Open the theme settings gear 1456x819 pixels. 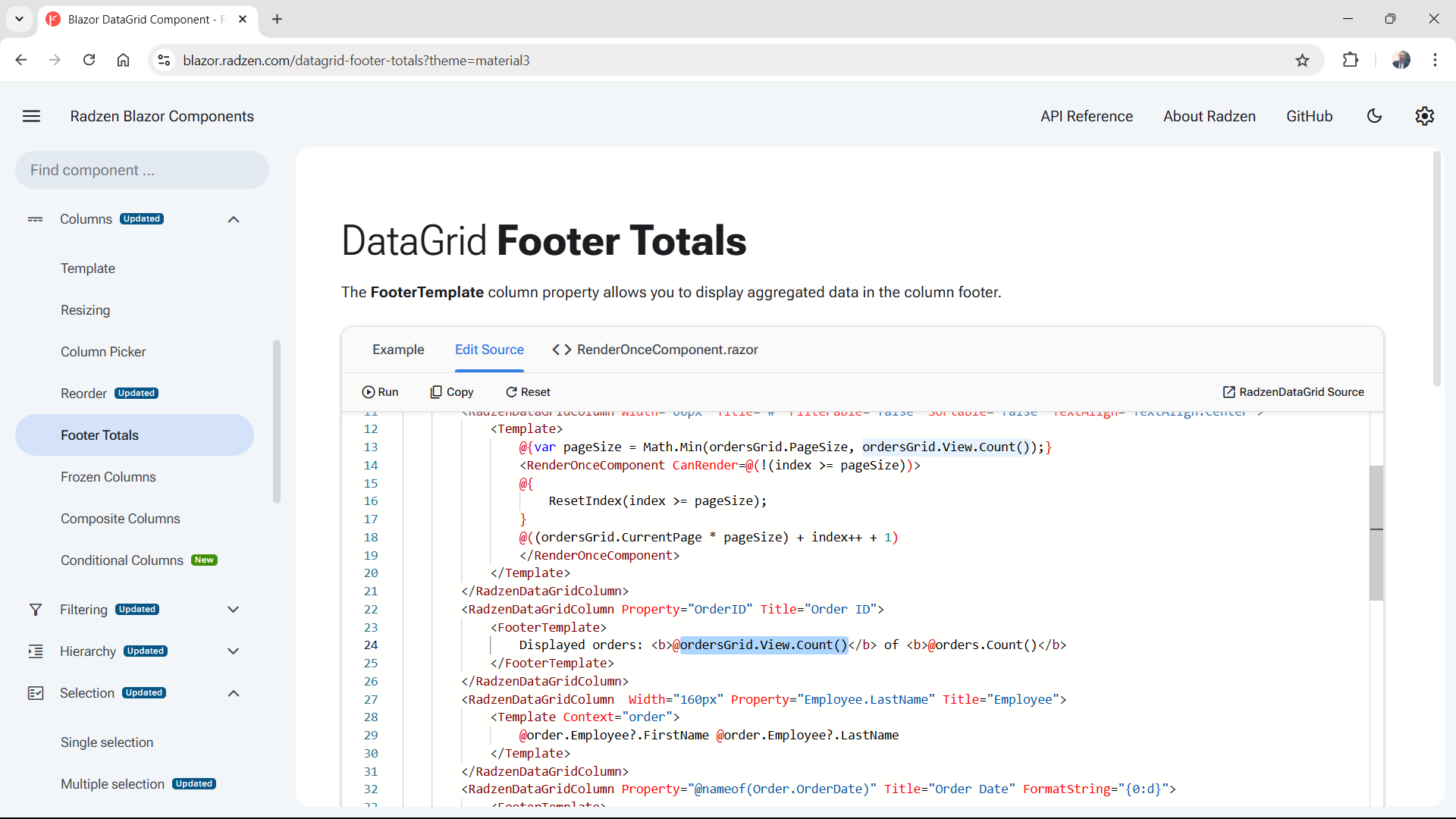click(x=1424, y=116)
